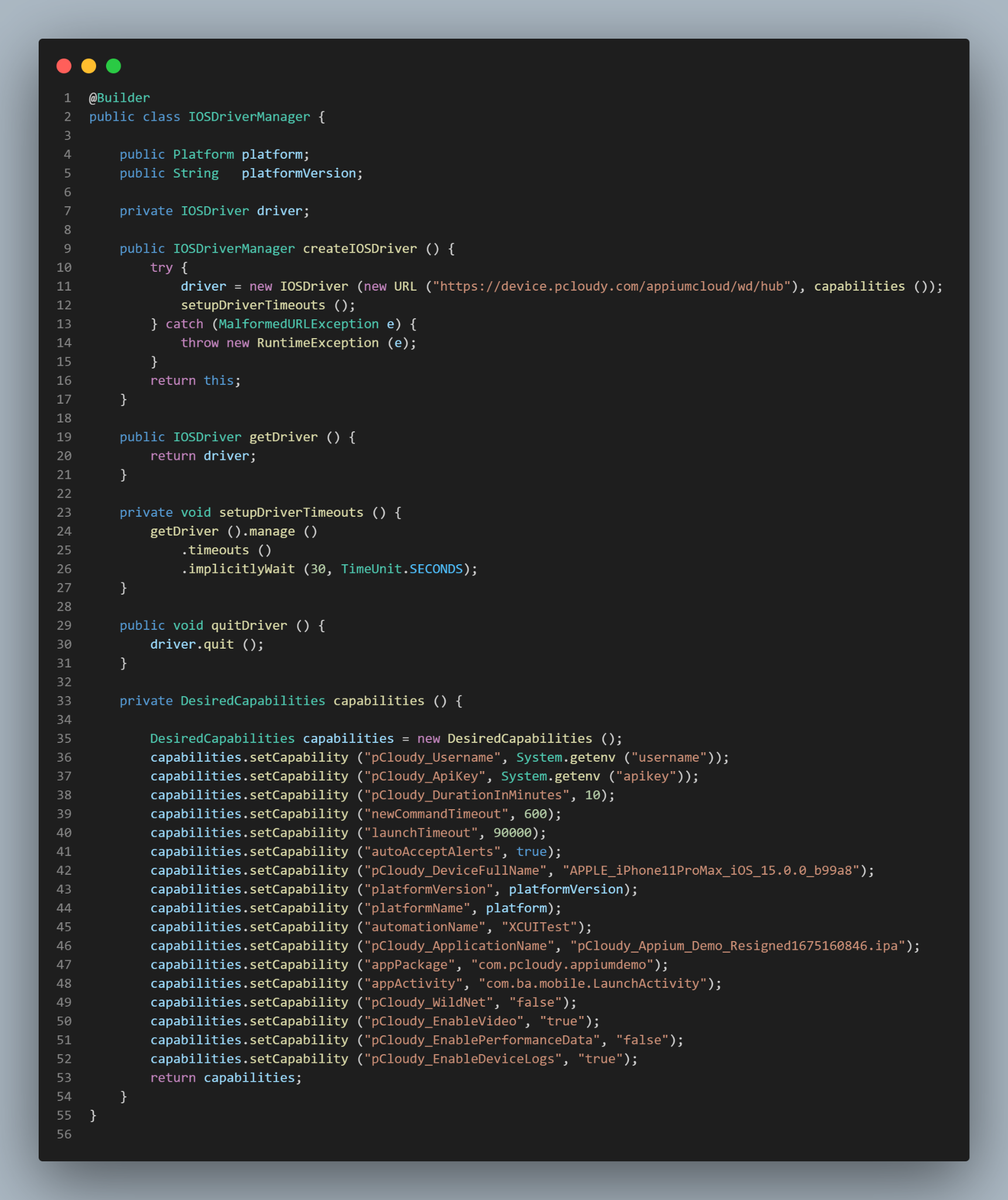The width and height of the screenshot is (1008, 1200).
Task: Click 'public Platform platform;' declaration
Action: pyautogui.click(x=214, y=154)
